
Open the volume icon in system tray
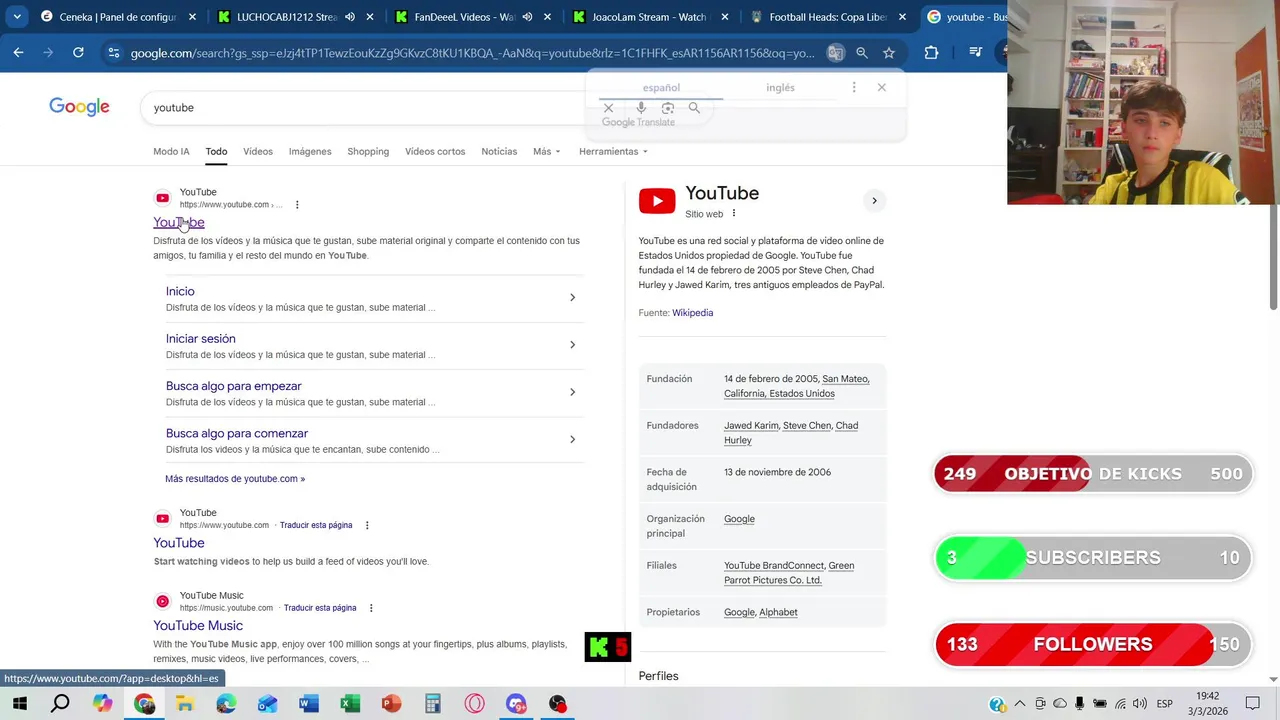[1140, 704]
